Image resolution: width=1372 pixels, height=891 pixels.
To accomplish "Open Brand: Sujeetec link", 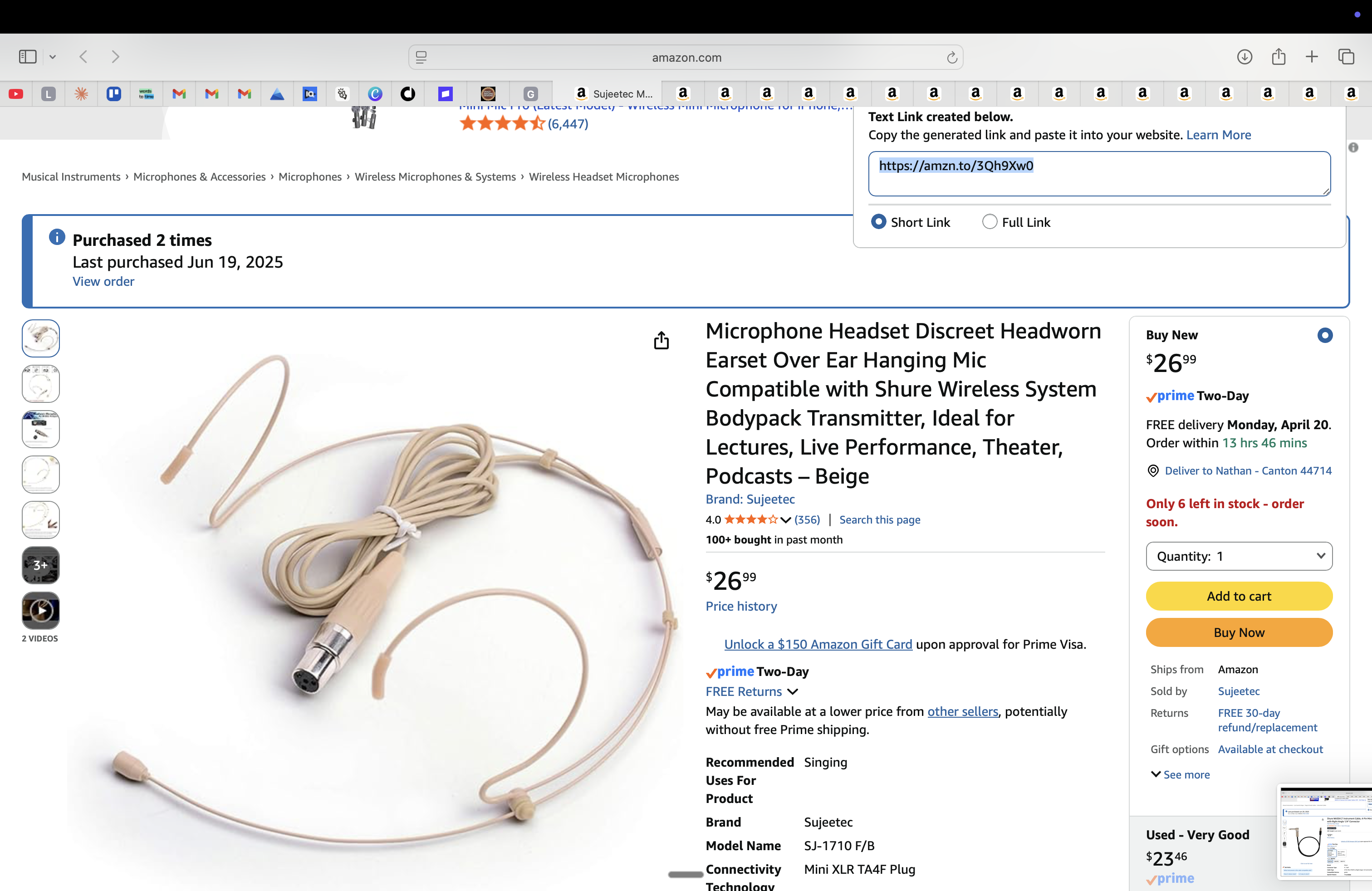I will click(750, 499).
